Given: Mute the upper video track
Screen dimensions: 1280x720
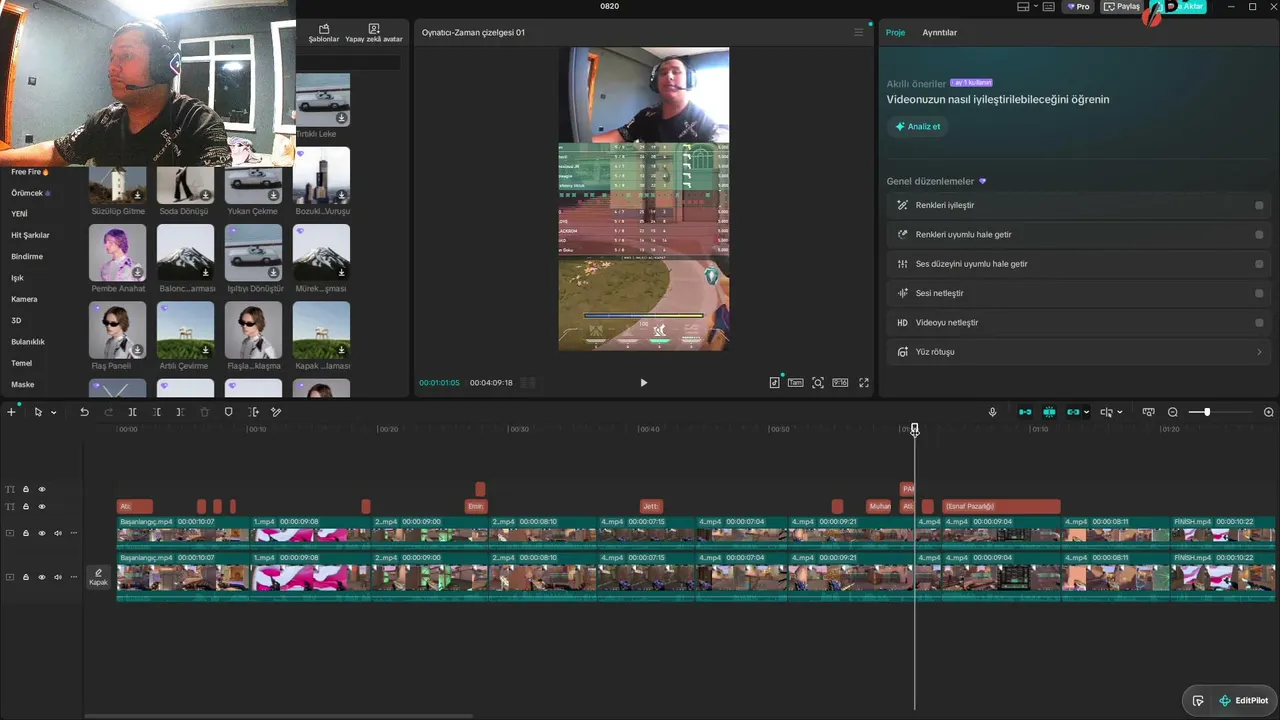Looking at the screenshot, I should (58, 533).
